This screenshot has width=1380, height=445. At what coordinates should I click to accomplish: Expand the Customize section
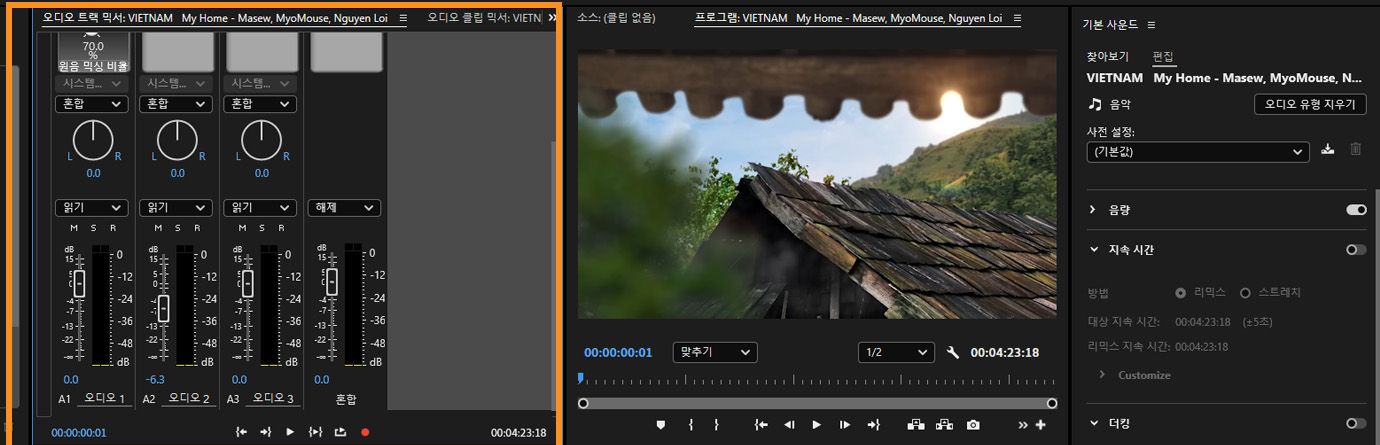(1103, 375)
